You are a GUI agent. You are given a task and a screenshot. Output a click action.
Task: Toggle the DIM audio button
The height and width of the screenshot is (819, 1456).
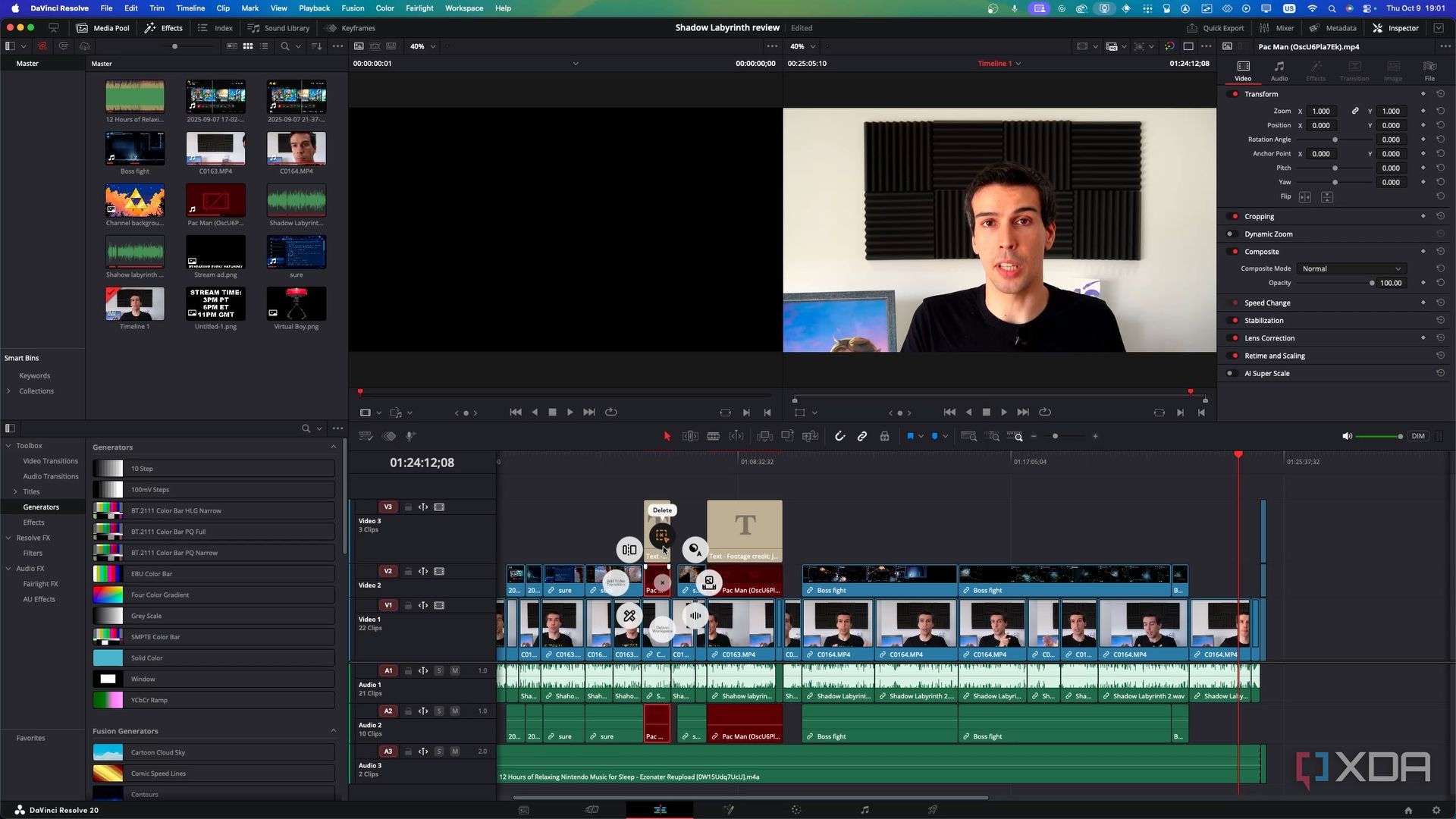coord(1418,436)
